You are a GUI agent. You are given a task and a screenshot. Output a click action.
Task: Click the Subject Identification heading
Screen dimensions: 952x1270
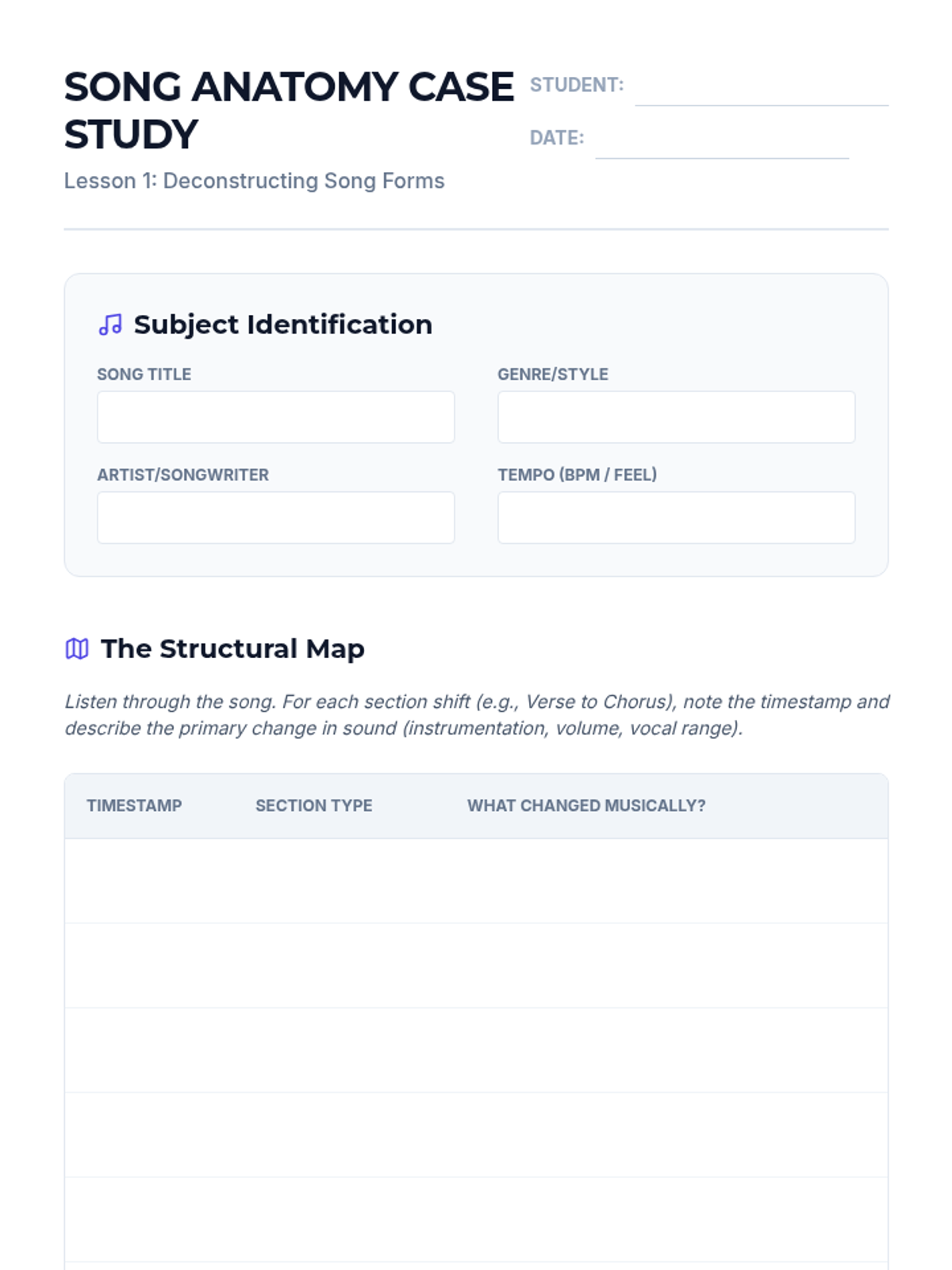click(282, 325)
